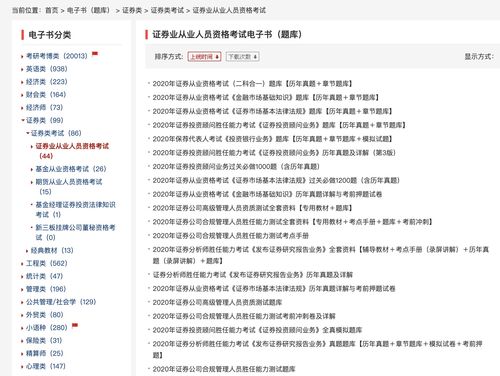Collapse 证券类考试 (86) subcategory arrow
Screen dimensions: 500x376
(28, 133)
